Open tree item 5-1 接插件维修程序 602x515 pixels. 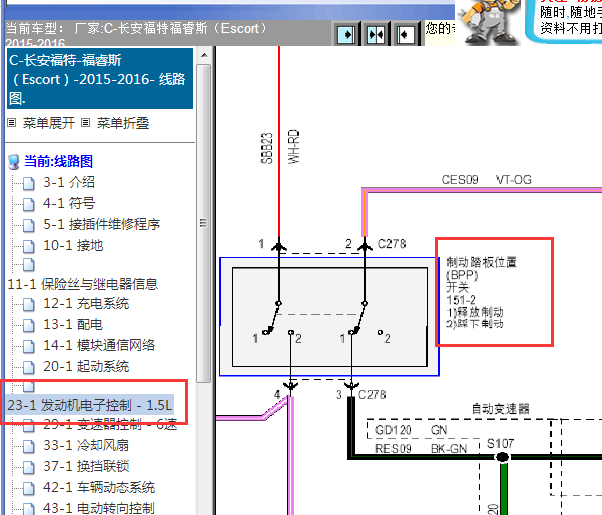click(x=101, y=224)
